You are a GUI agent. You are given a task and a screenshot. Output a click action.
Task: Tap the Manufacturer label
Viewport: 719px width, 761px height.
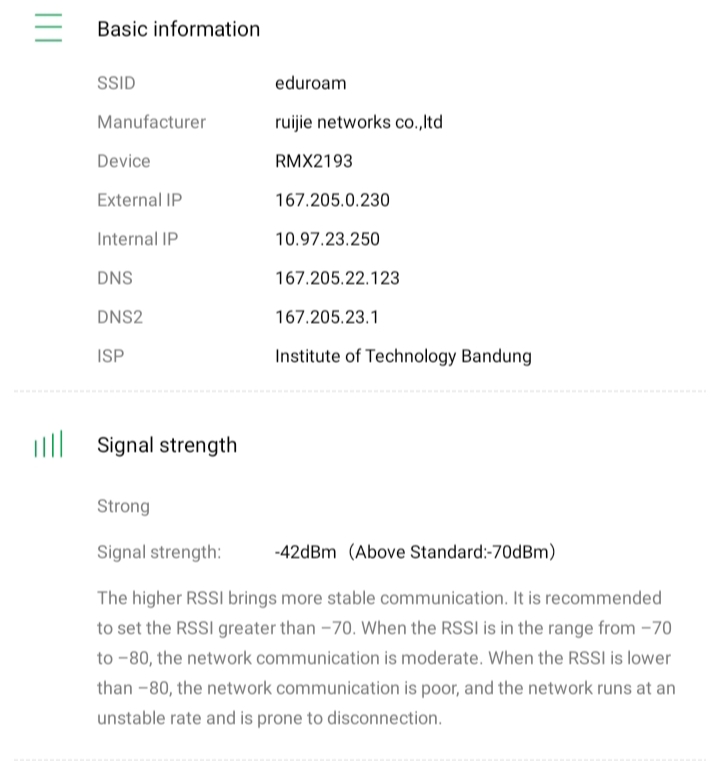pos(151,122)
